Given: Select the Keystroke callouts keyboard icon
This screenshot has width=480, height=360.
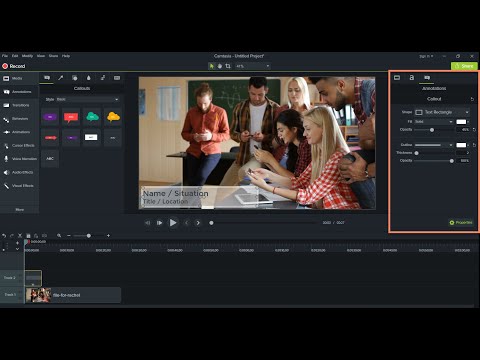Looking at the screenshot, I should point(117,78).
